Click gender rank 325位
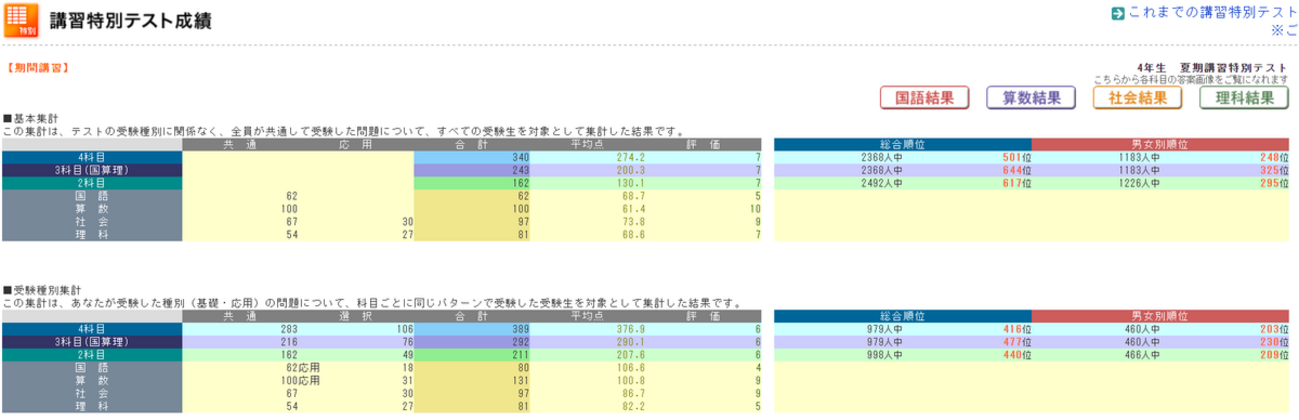Image resolution: width=1299 pixels, height=420 pixels. (x=1274, y=170)
